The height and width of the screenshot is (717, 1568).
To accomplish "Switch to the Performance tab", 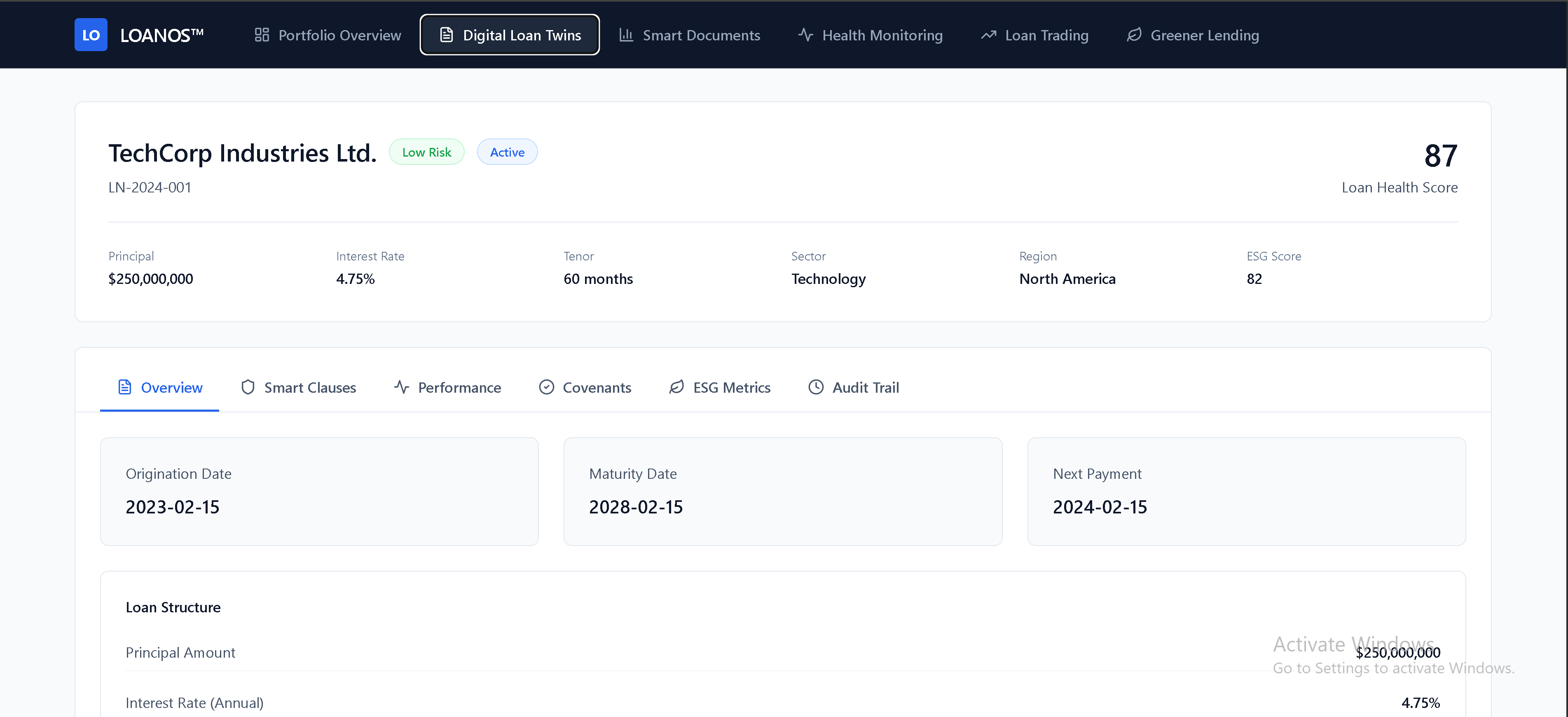I will pyautogui.click(x=447, y=387).
